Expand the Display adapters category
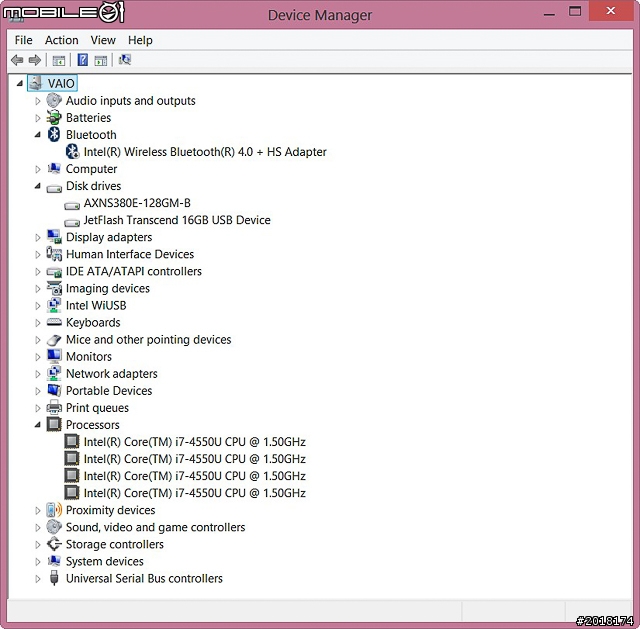This screenshot has height=629, width=640. tap(38, 237)
